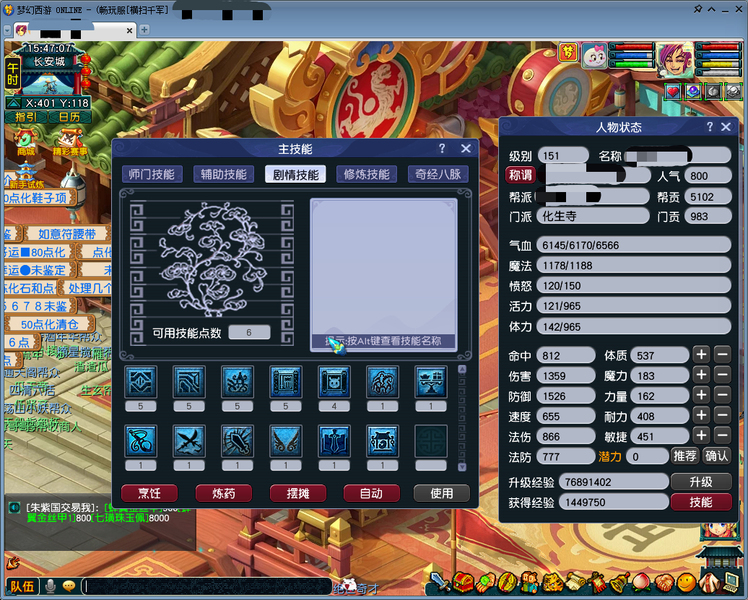The image size is (748, 600).
Task: Increase 敏捷 with its plus button
Action: tap(701, 435)
